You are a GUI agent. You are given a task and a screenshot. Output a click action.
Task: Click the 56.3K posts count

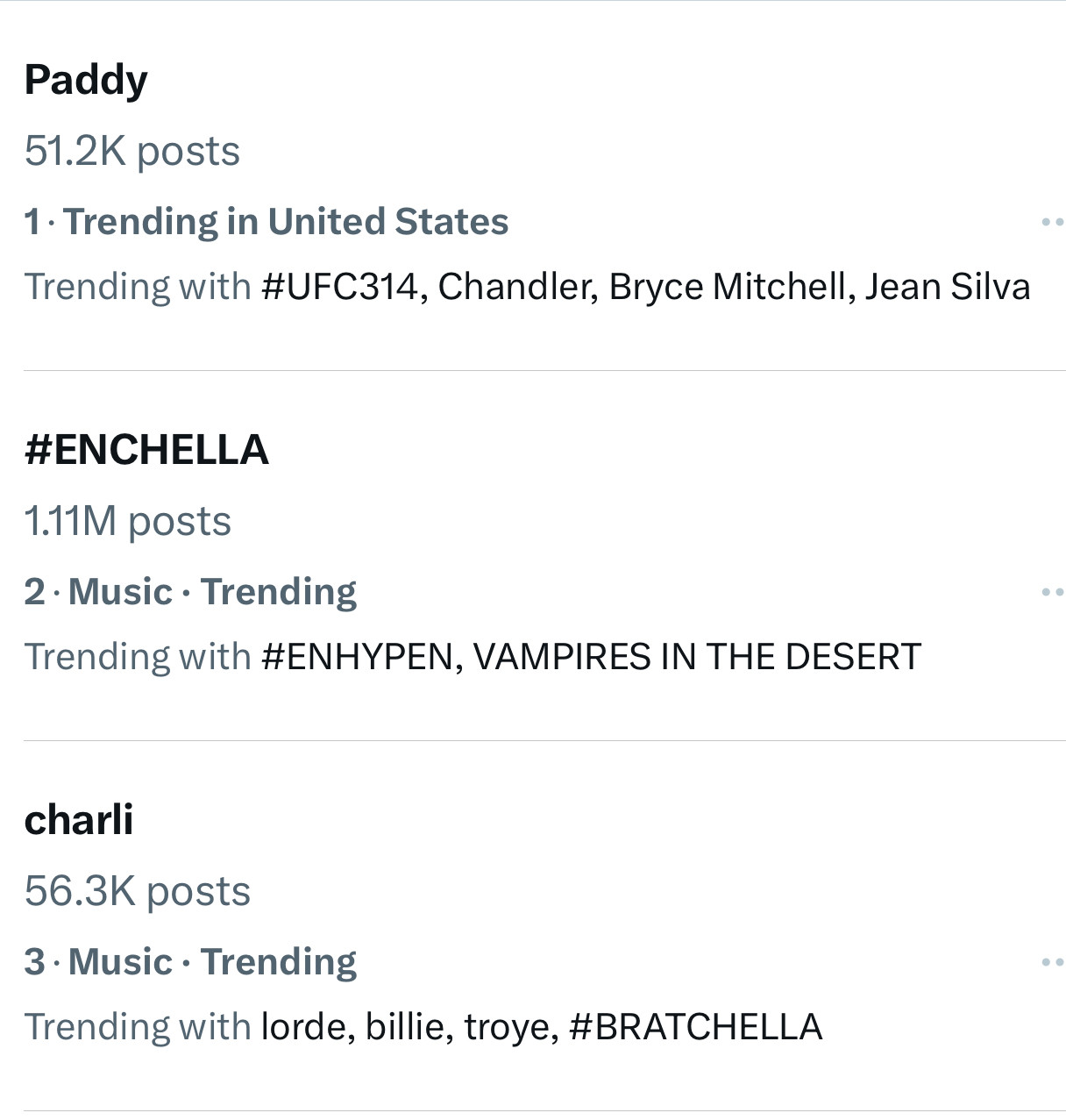pyautogui.click(x=138, y=891)
